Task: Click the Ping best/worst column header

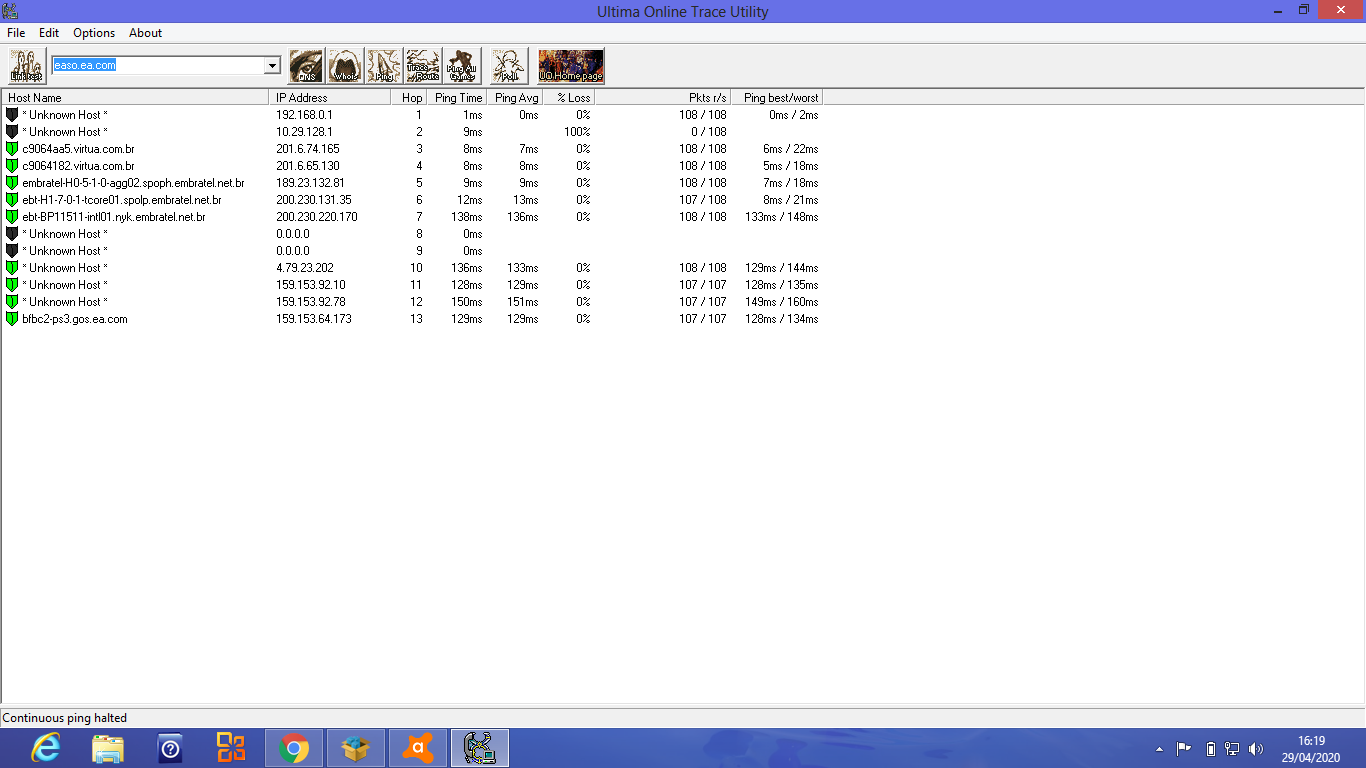Action: point(777,98)
